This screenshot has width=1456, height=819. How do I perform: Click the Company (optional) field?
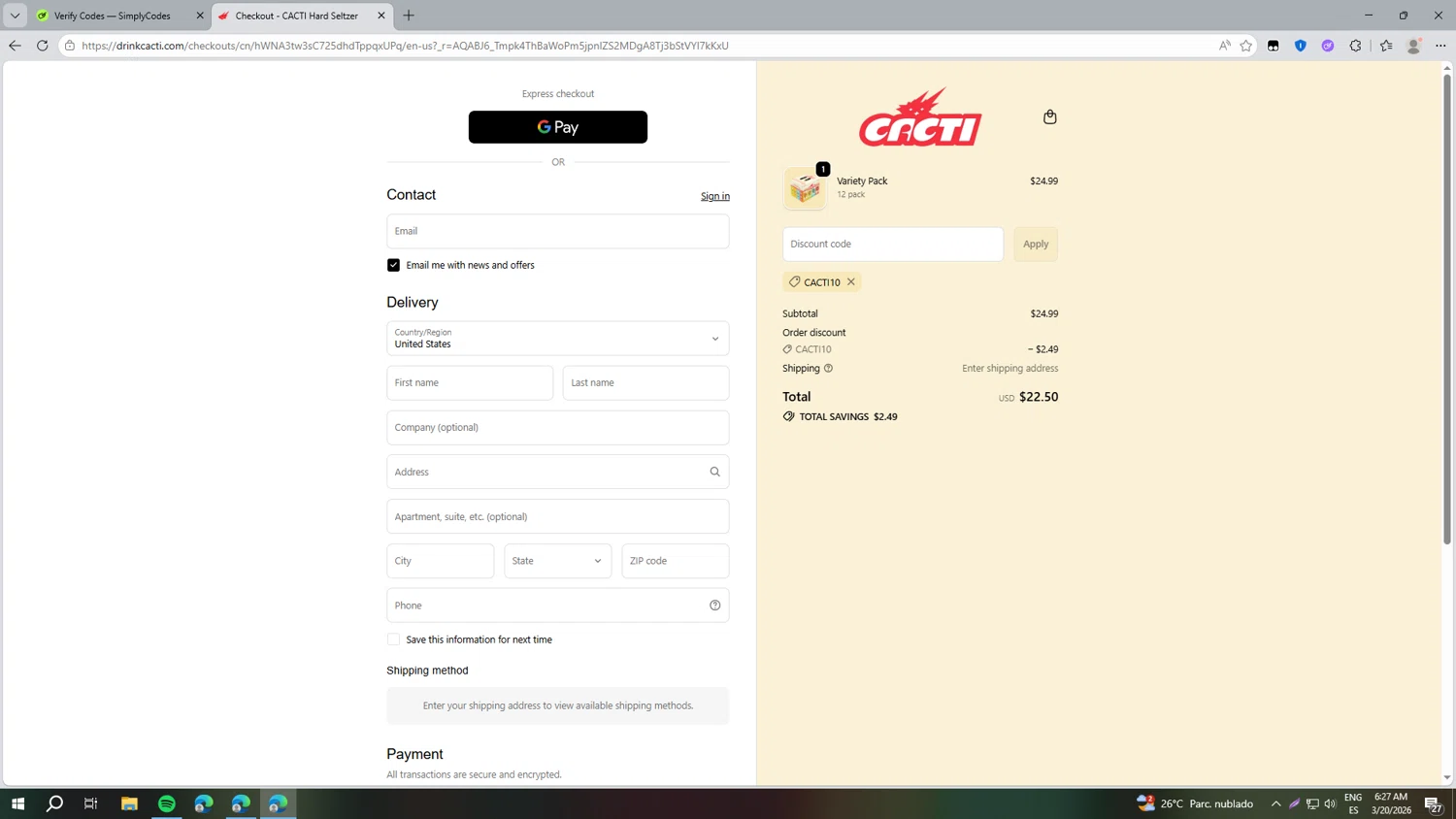(558, 428)
